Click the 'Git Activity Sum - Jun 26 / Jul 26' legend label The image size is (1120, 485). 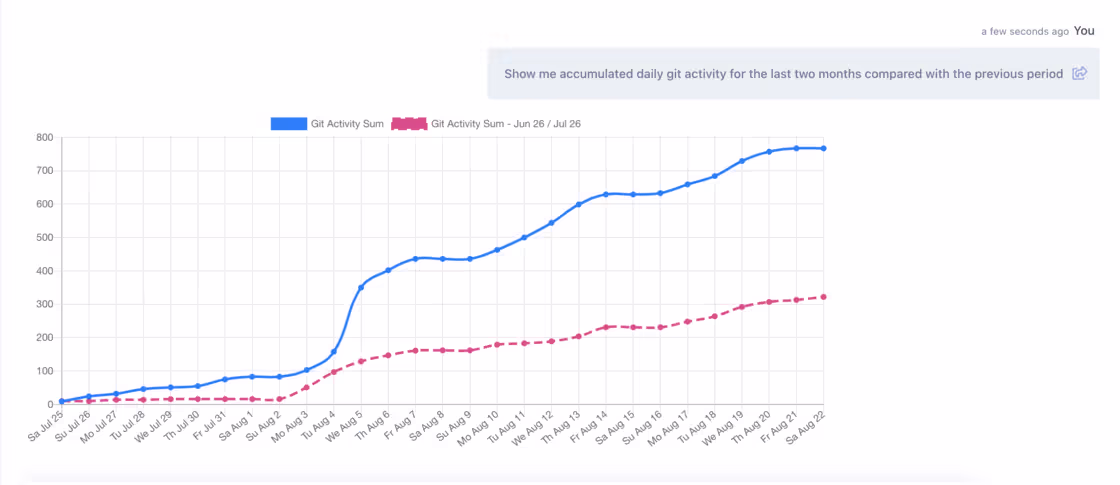click(x=506, y=124)
